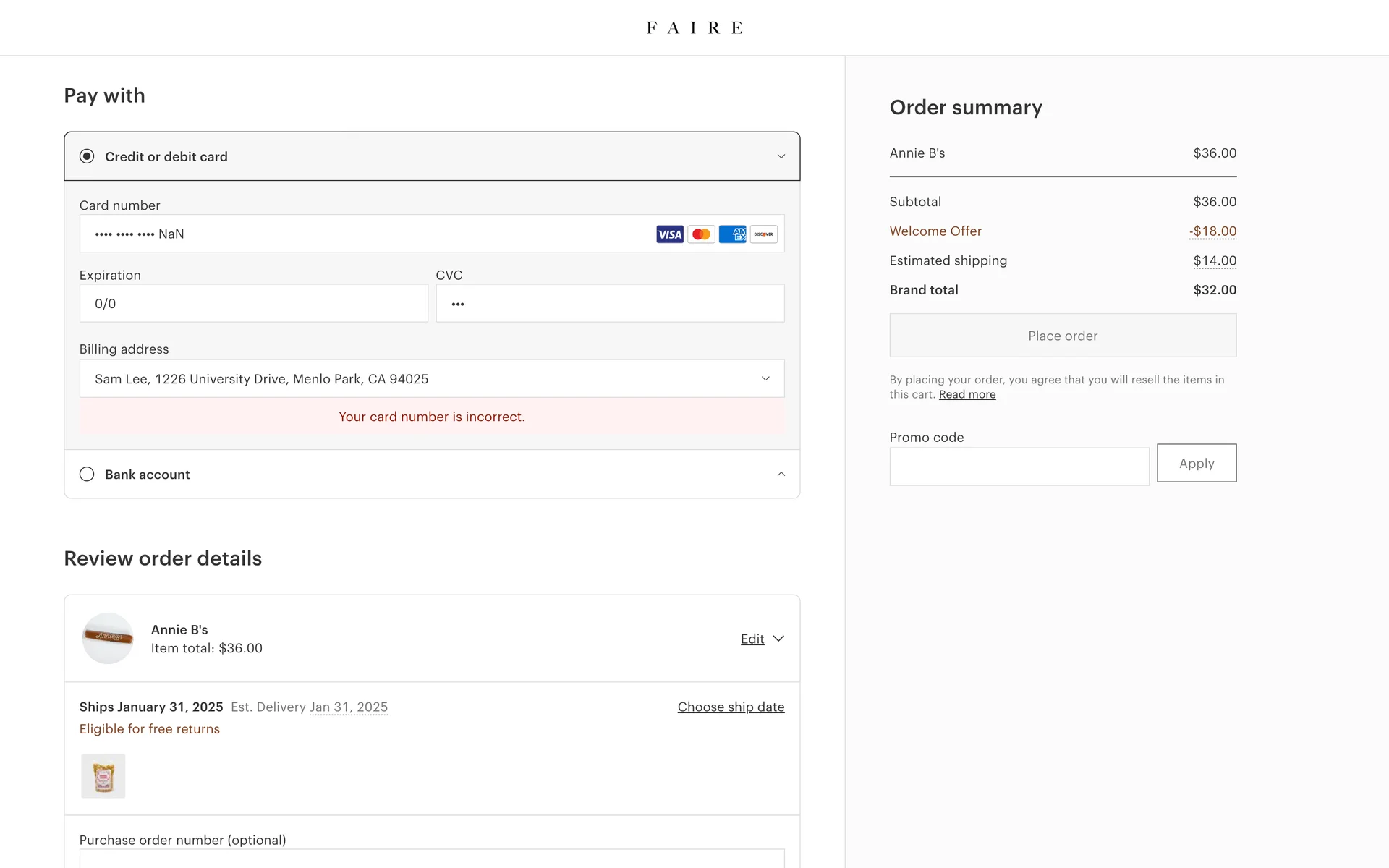The image size is (1389, 868).
Task: Click the American Express icon
Action: (x=732, y=234)
